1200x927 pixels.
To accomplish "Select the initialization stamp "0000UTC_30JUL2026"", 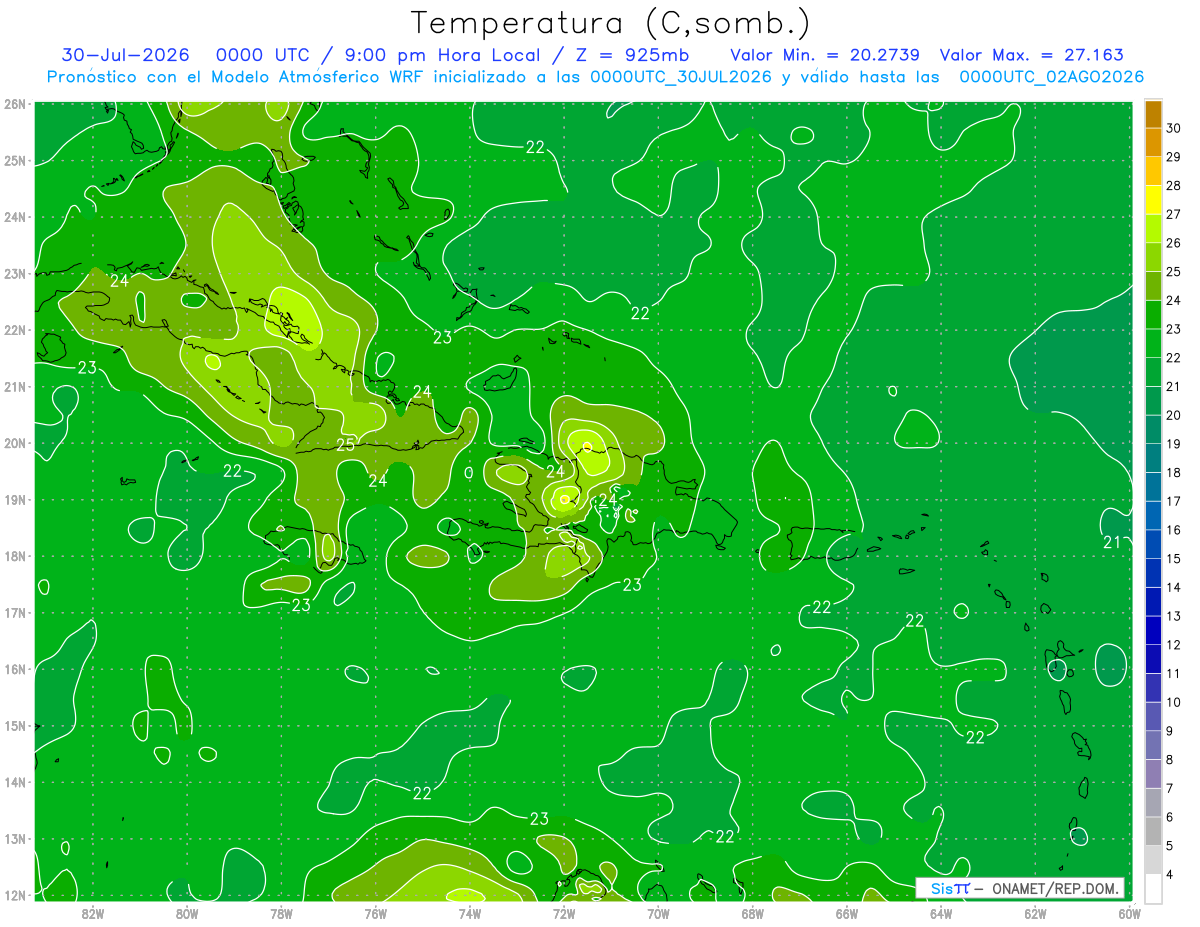I will (x=681, y=77).
